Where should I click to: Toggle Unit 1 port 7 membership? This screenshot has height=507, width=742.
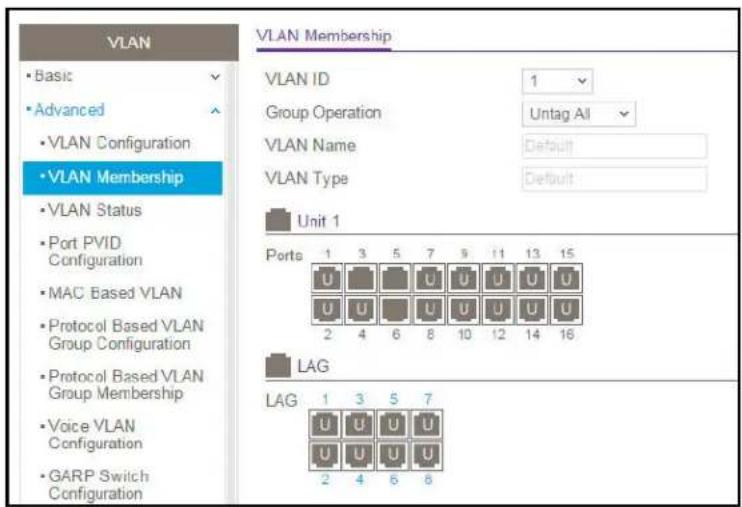[430, 279]
